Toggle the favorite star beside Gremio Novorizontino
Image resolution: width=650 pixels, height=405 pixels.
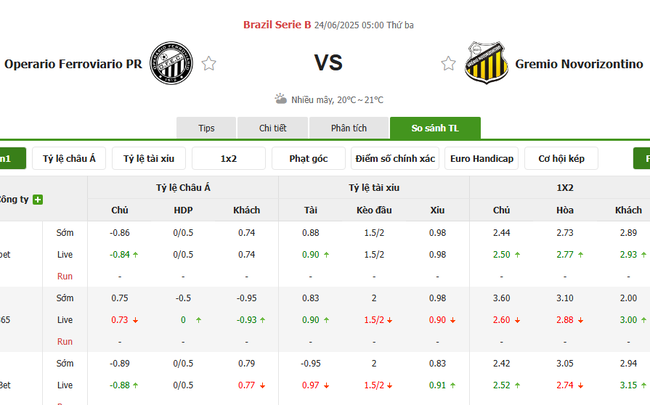tap(449, 64)
